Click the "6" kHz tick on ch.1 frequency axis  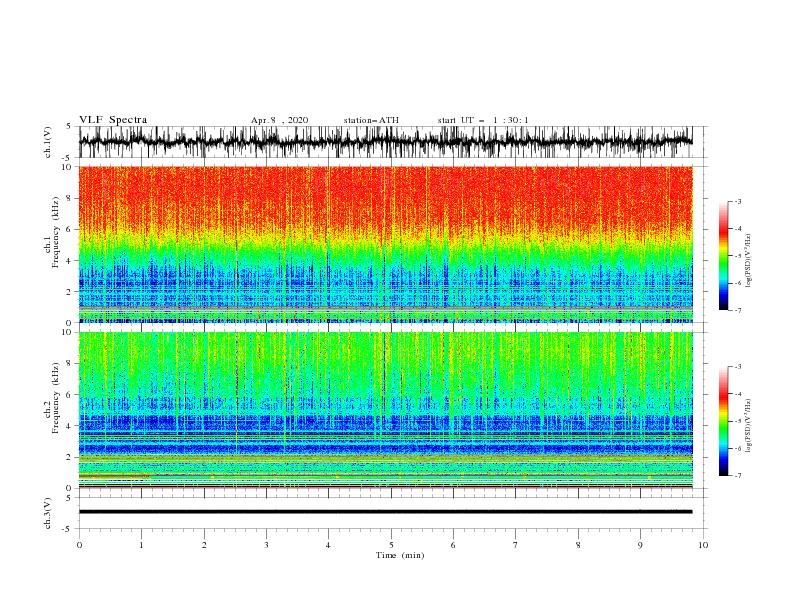(69, 229)
